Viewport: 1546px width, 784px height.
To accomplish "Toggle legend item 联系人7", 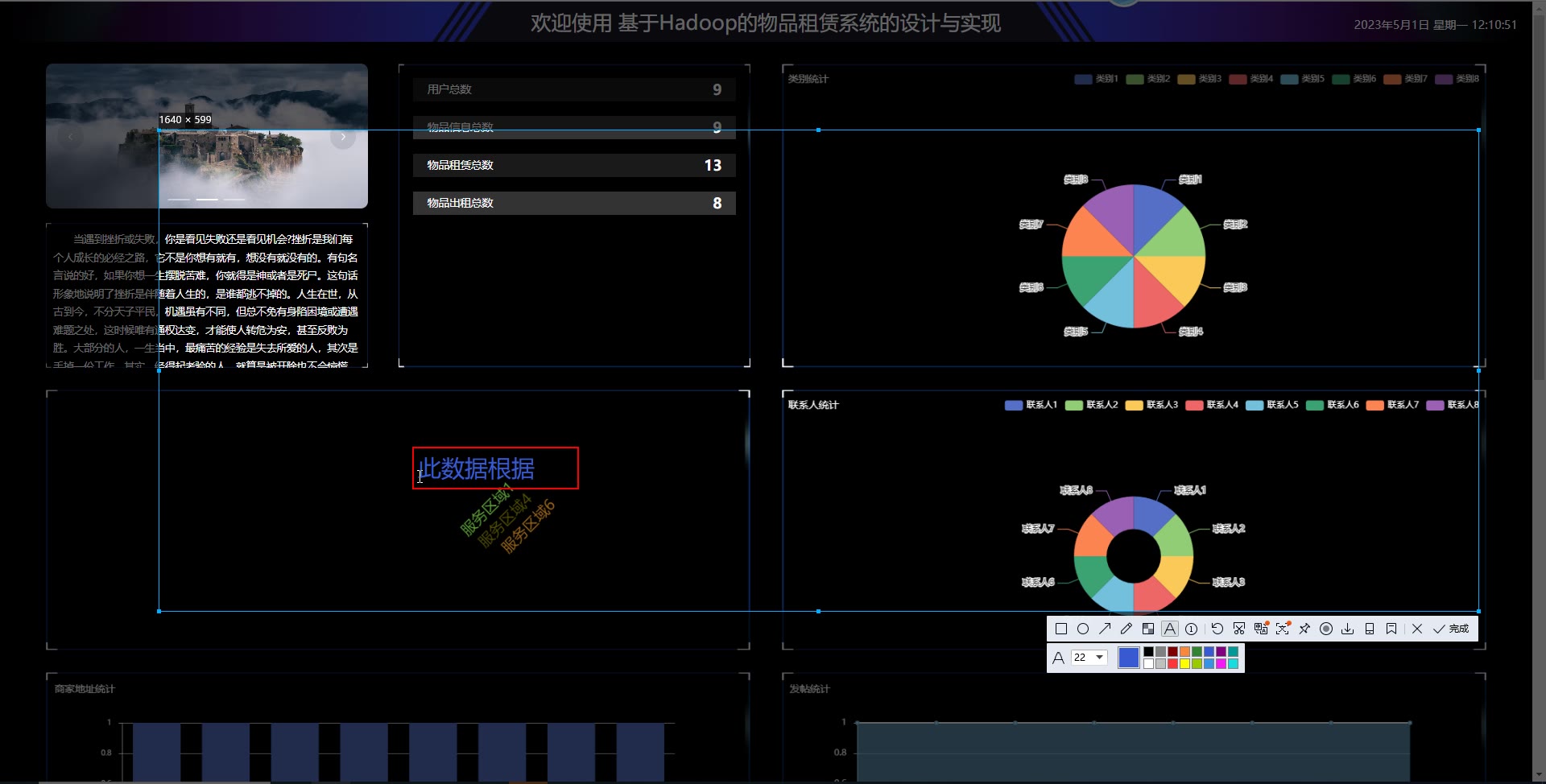I will (1392, 405).
